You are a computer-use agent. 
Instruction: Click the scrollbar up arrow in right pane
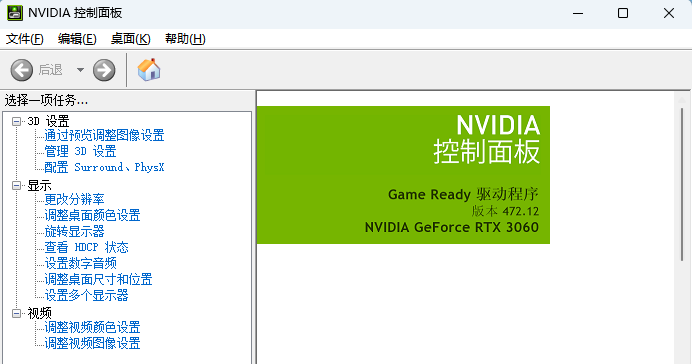(682, 100)
